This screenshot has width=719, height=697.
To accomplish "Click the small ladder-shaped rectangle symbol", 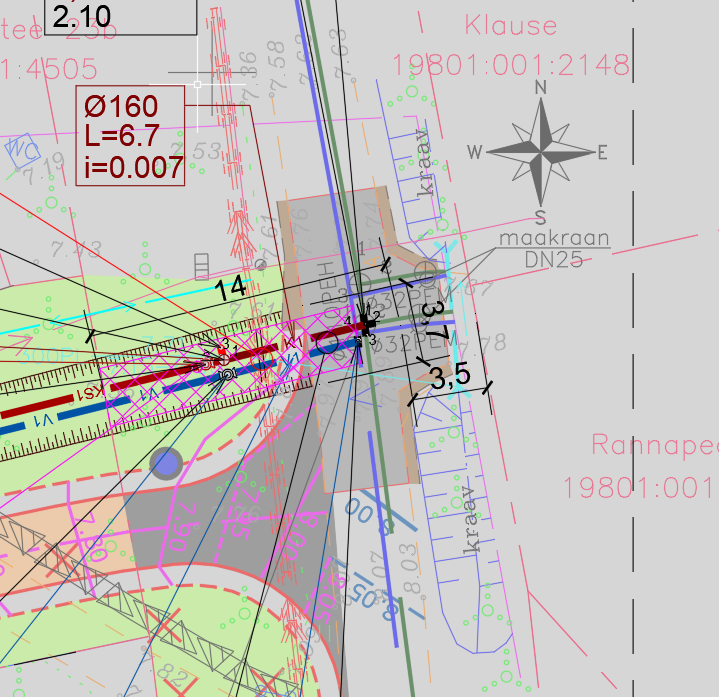I will [x=201, y=266].
